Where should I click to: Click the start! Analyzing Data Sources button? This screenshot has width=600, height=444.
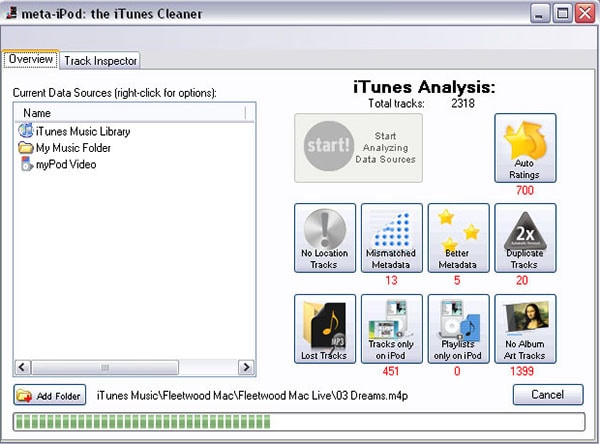[358, 148]
